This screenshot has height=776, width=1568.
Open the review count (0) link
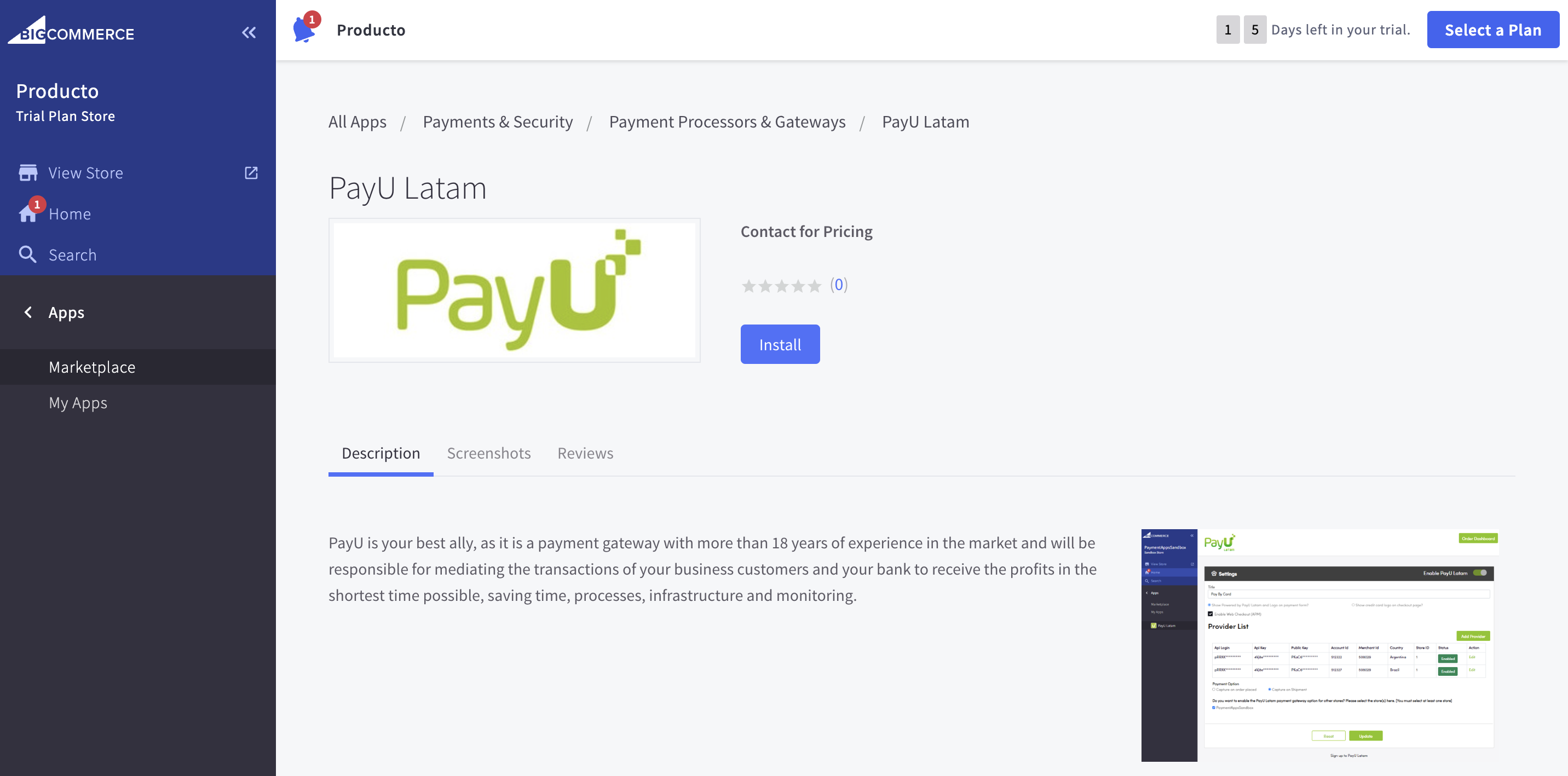[839, 285]
